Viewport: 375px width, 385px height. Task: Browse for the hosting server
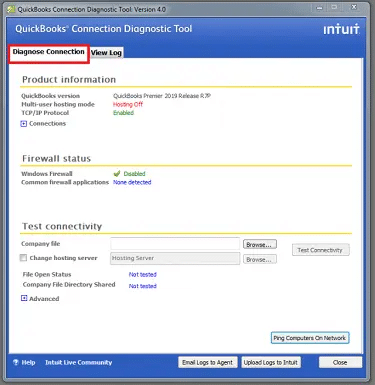[x=260, y=259]
